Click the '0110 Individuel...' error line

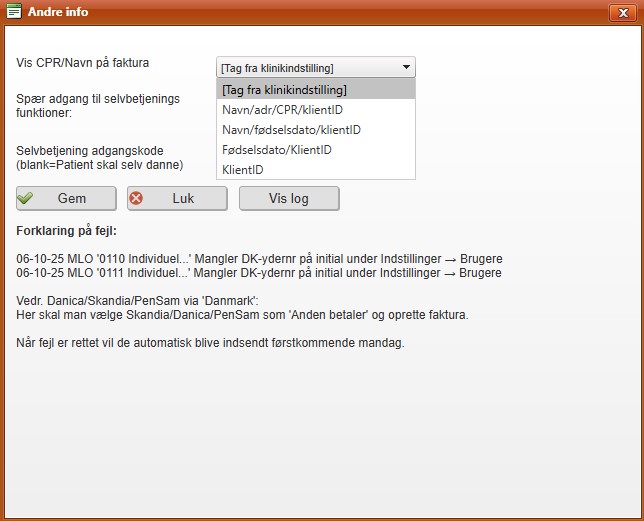pyautogui.click(x=259, y=259)
